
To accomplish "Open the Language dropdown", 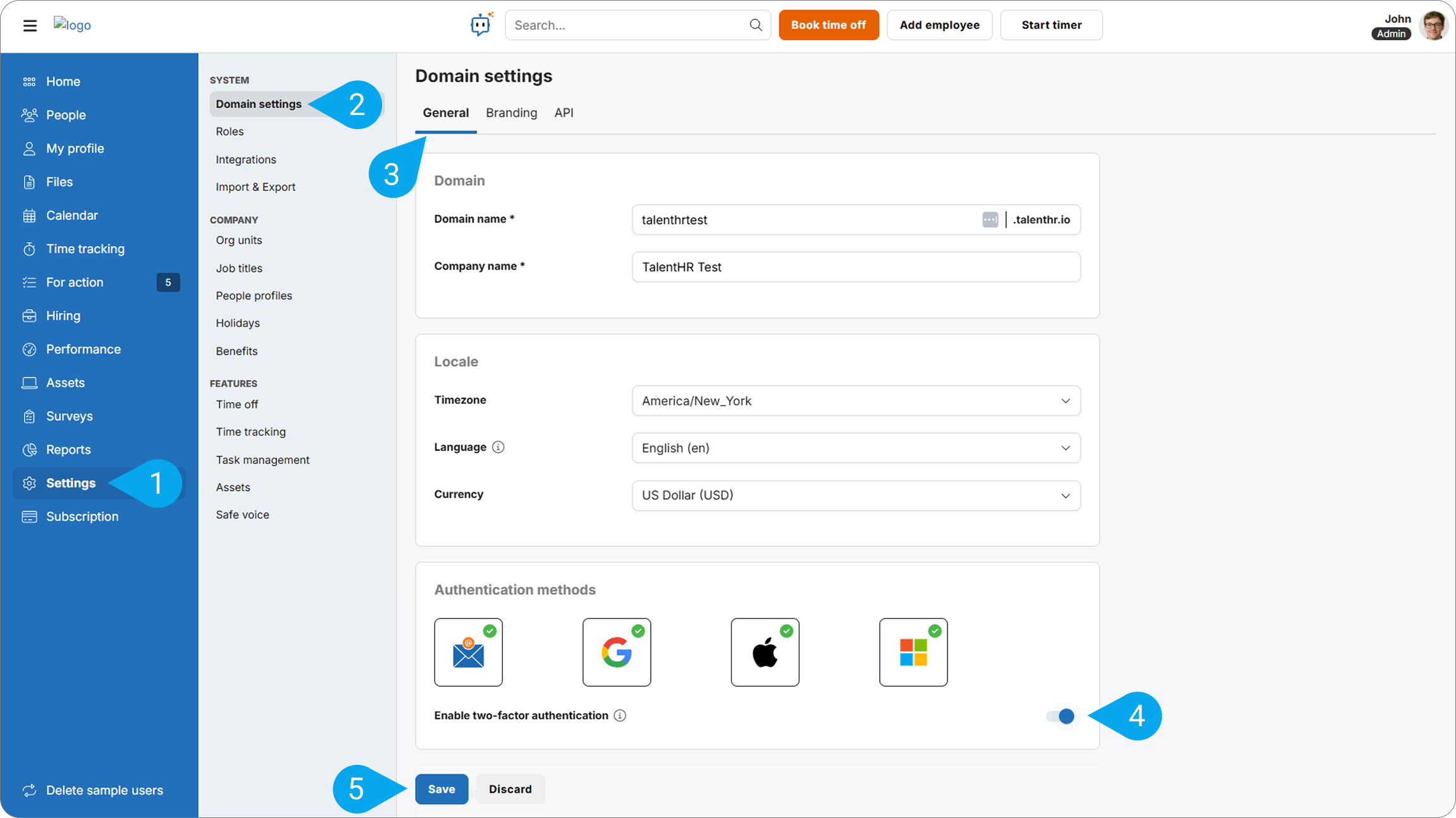I will [x=856, y=448].
